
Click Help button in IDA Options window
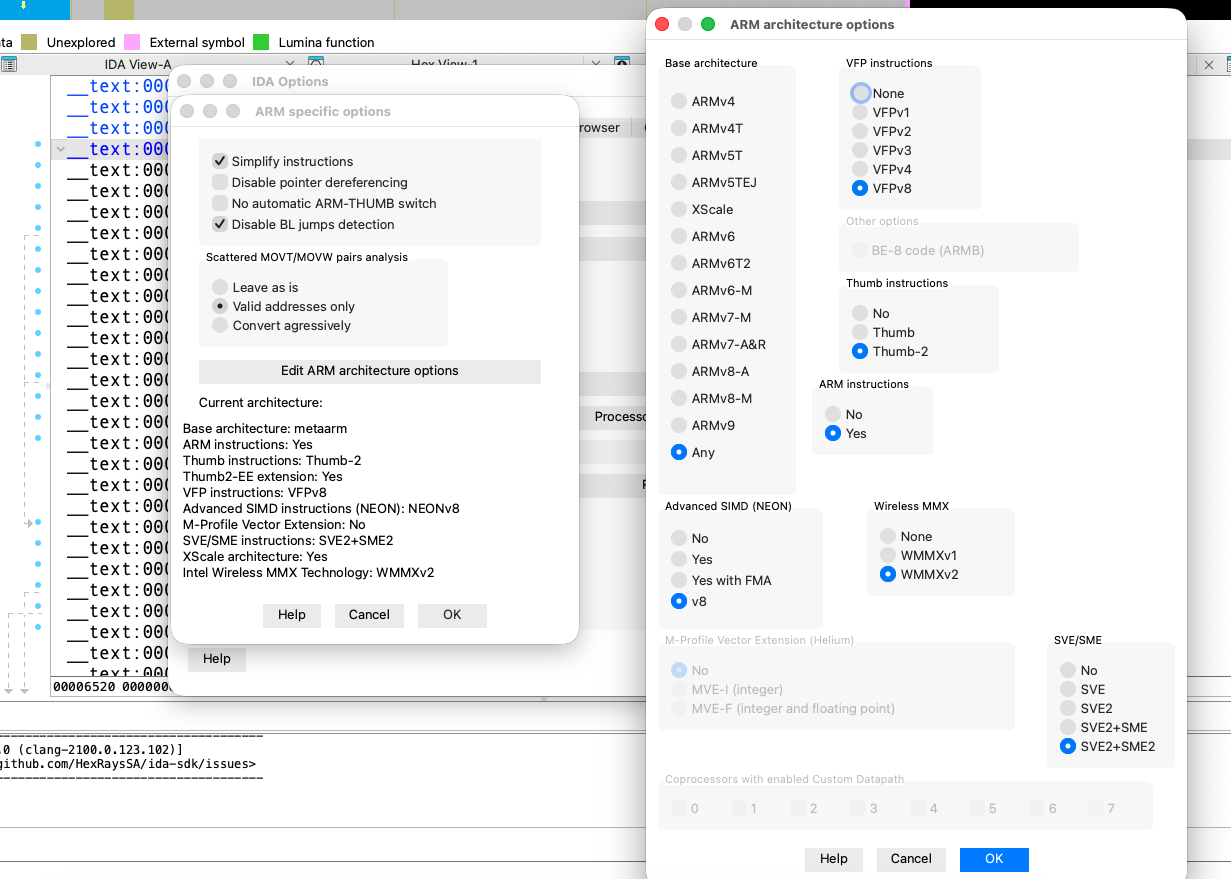point(217,659)
